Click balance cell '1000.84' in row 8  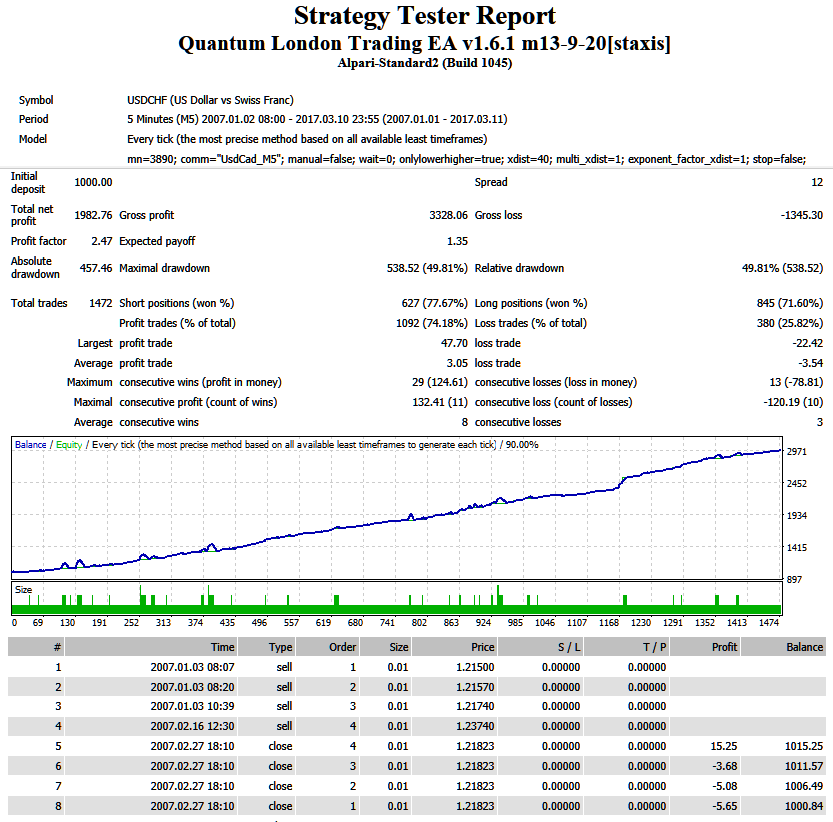coord(804,806)
